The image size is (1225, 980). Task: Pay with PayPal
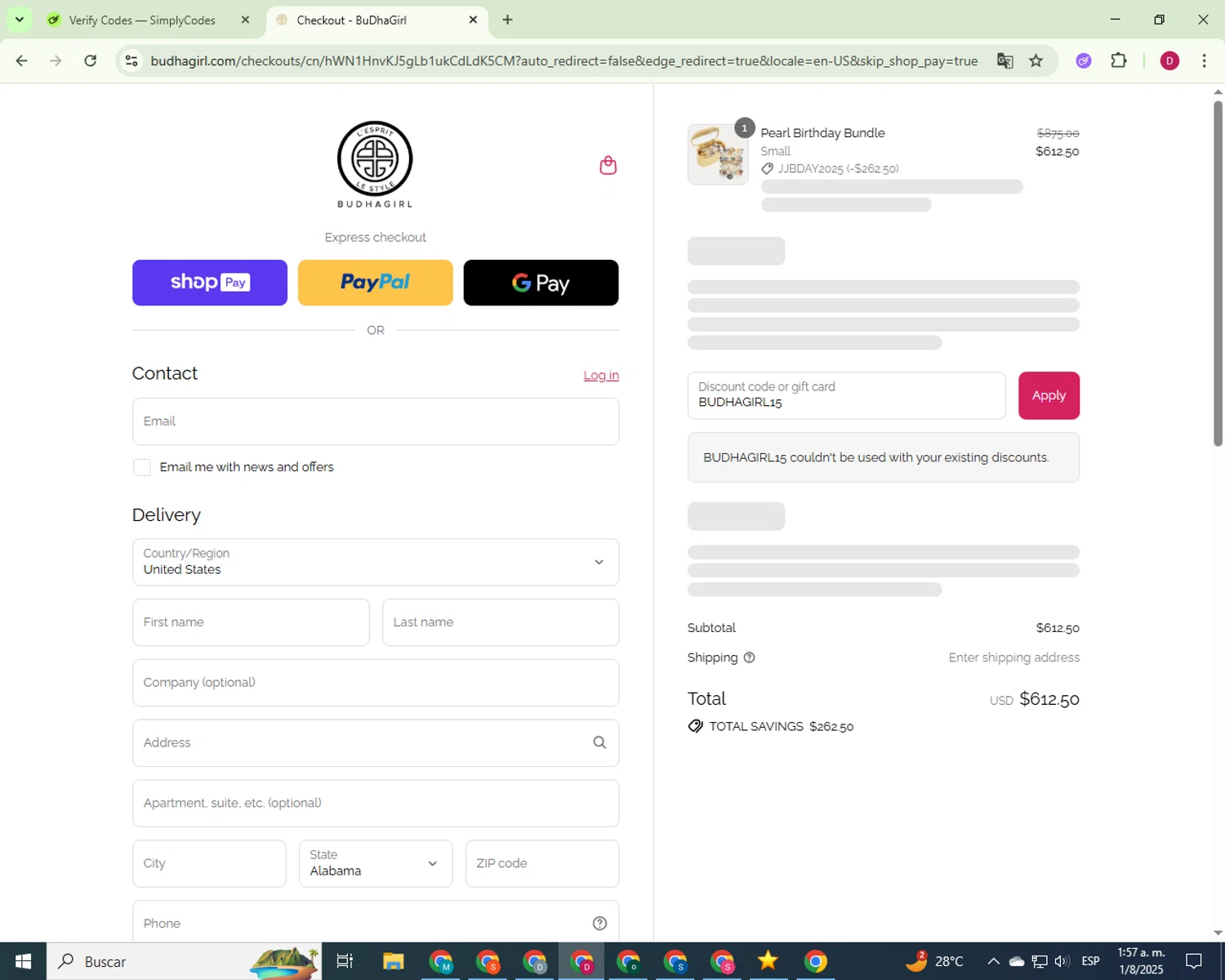click(x=376, y=283)
